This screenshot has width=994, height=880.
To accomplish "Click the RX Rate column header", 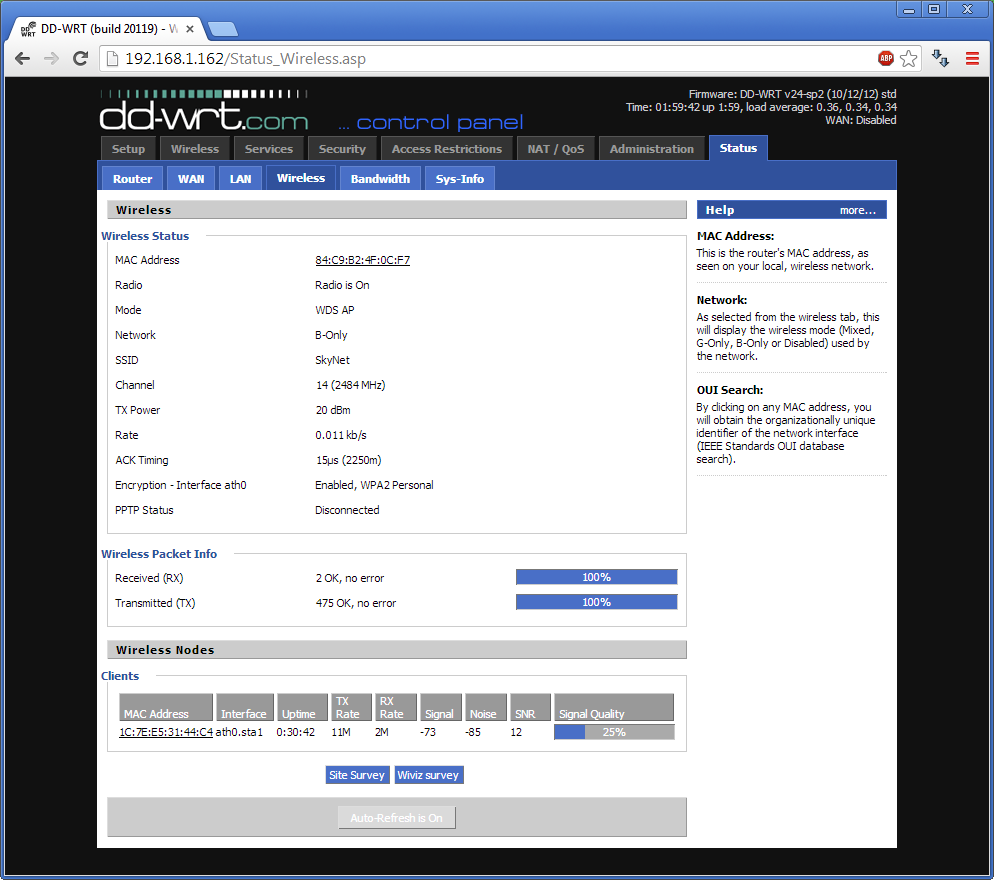I will 396,707.
